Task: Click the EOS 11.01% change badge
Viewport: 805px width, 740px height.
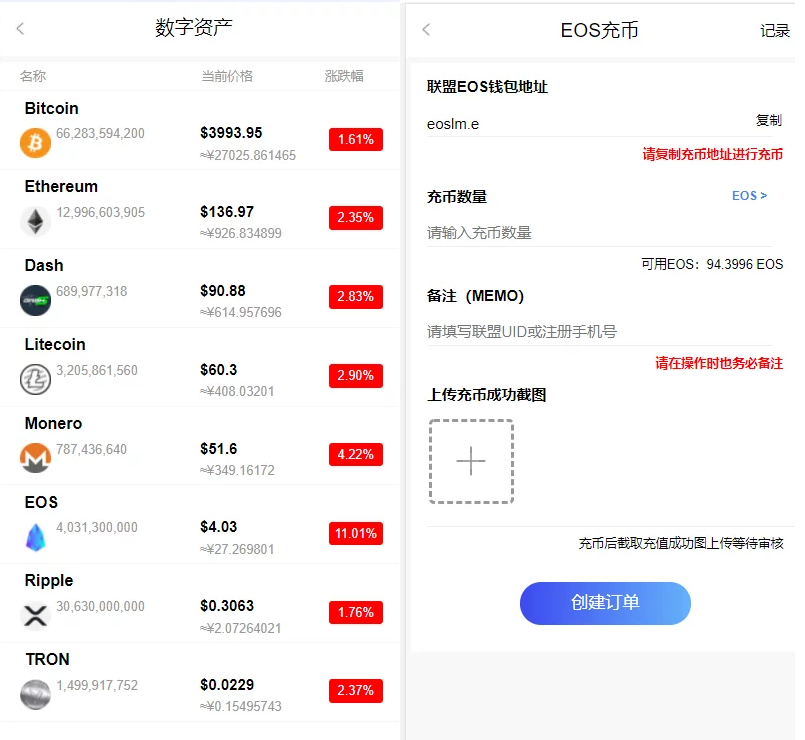Action: click(355, 533)
